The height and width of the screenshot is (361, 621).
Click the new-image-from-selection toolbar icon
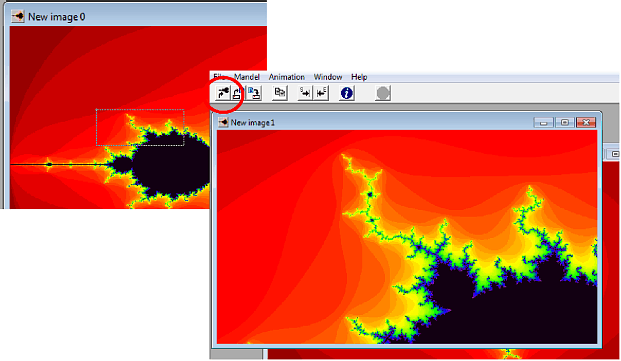click(223, 93)
